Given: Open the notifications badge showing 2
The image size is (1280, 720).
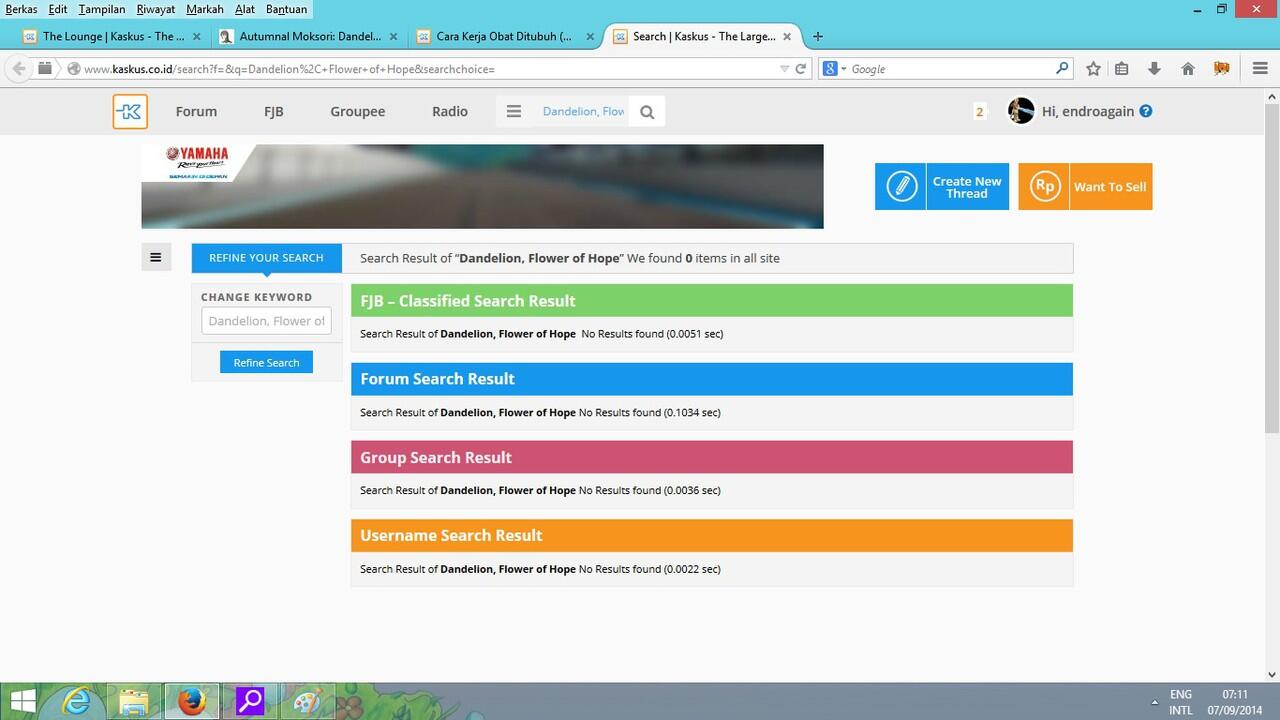Looking at the screenshot, I should point(979,111).
